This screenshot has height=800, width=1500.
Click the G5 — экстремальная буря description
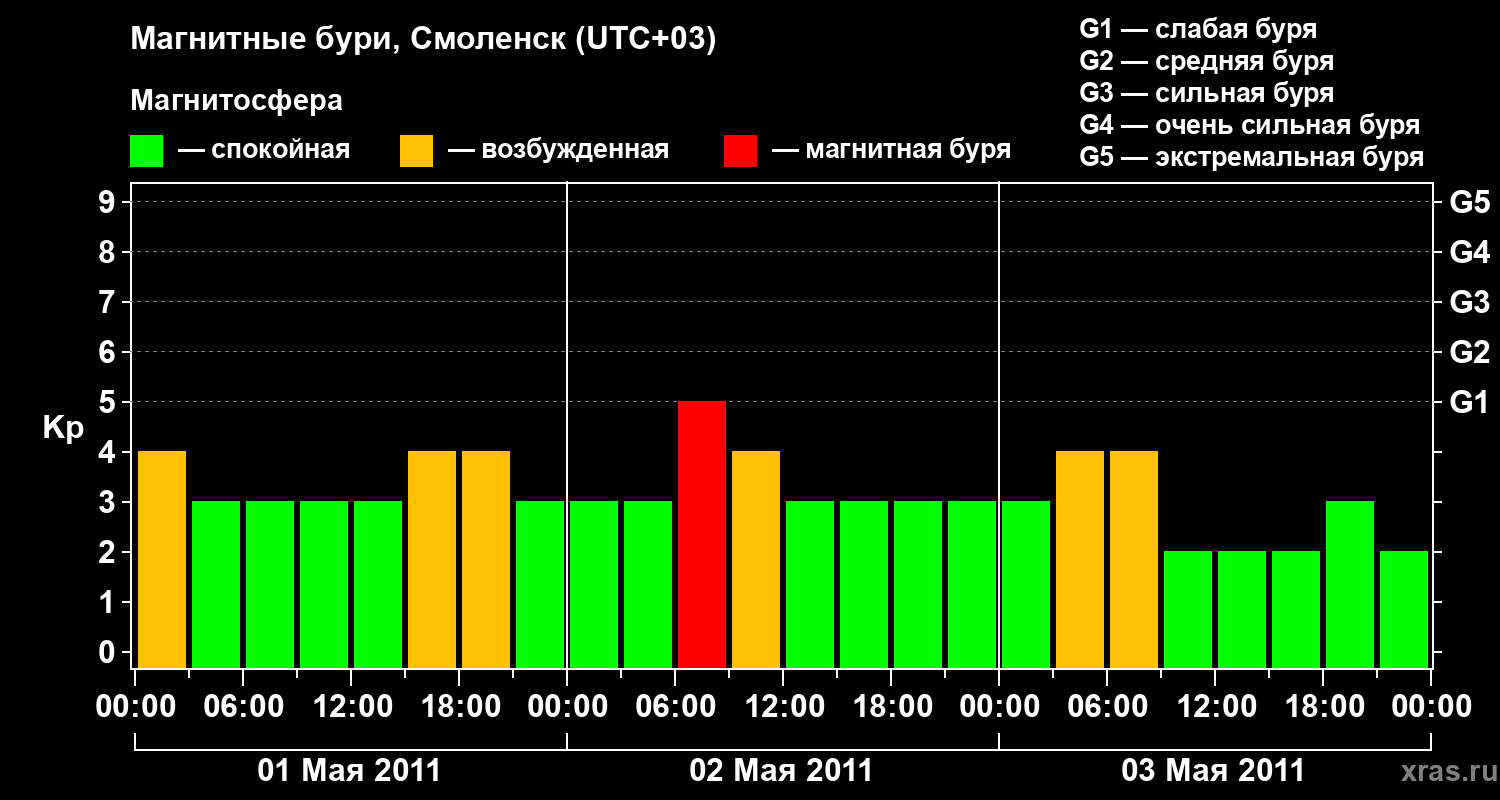(x=1252, y=157)
